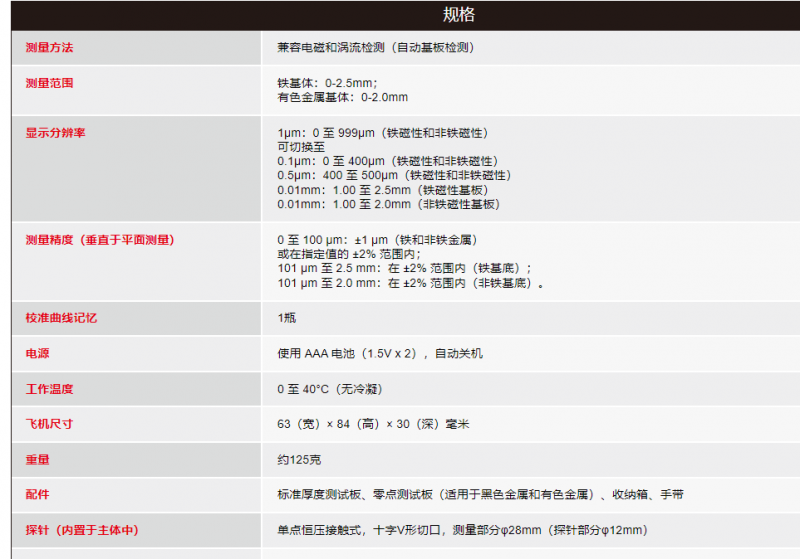Click the 配件 row label
Viewport: 800px width, 559px height.
point(37,495)
